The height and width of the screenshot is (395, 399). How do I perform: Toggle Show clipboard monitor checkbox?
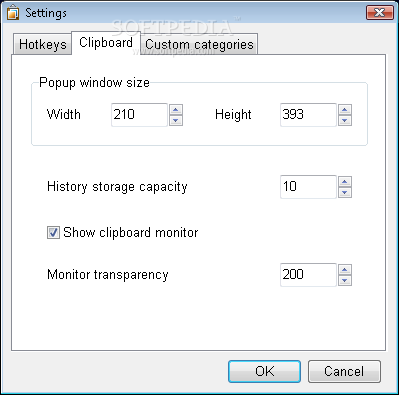click(x=53, y=233)
